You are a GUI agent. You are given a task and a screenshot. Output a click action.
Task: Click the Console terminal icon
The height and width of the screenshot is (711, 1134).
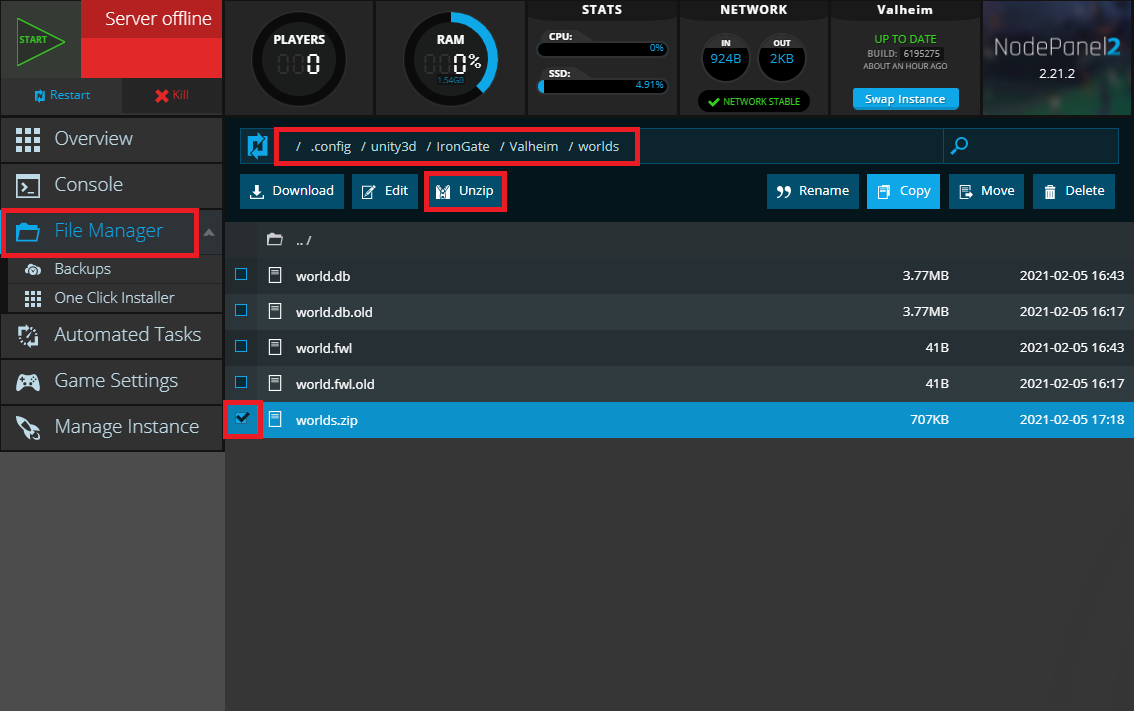tap(27, 186)
